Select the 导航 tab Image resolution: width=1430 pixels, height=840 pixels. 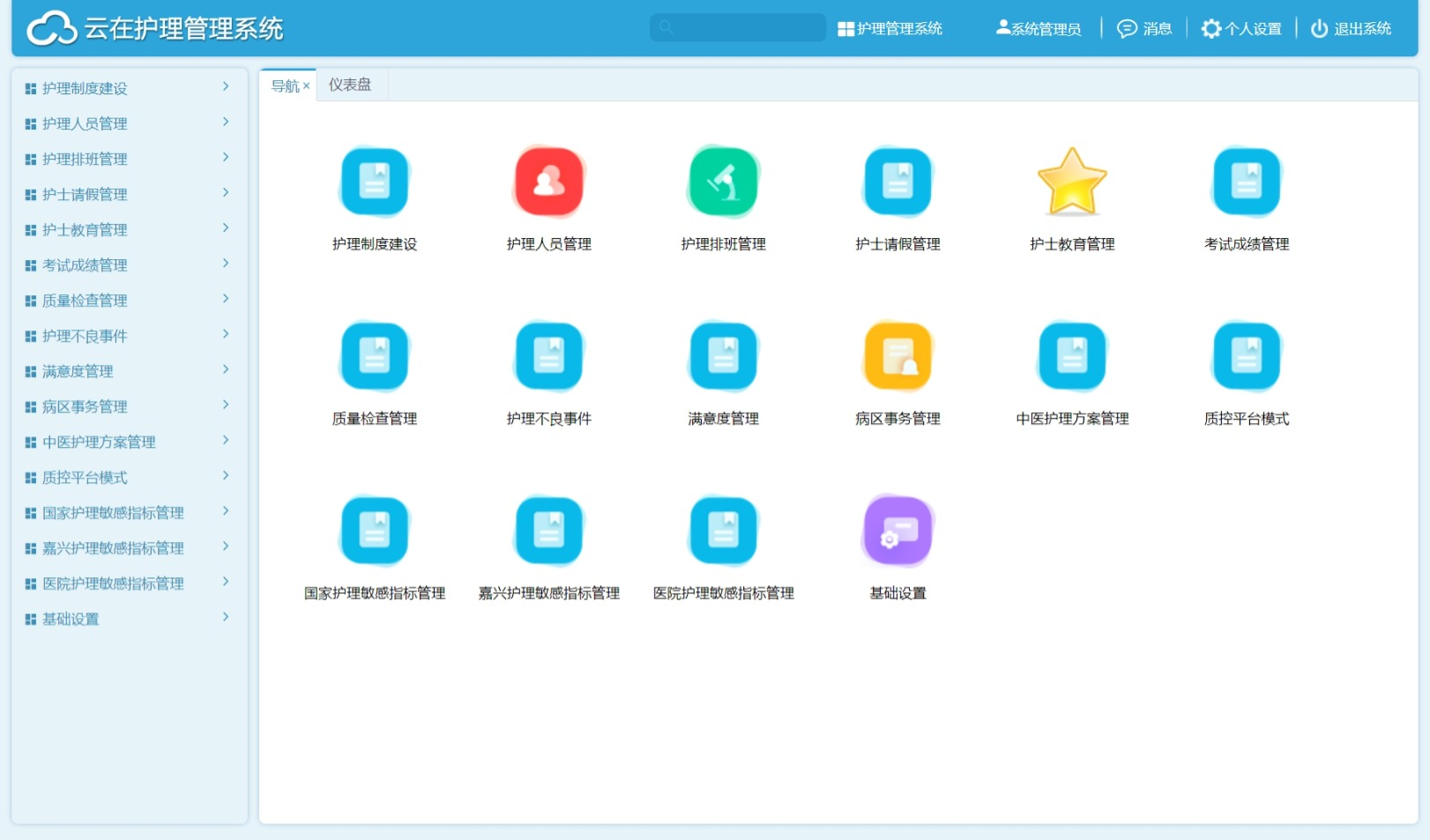pyautogui.click(x=284, y=85)
